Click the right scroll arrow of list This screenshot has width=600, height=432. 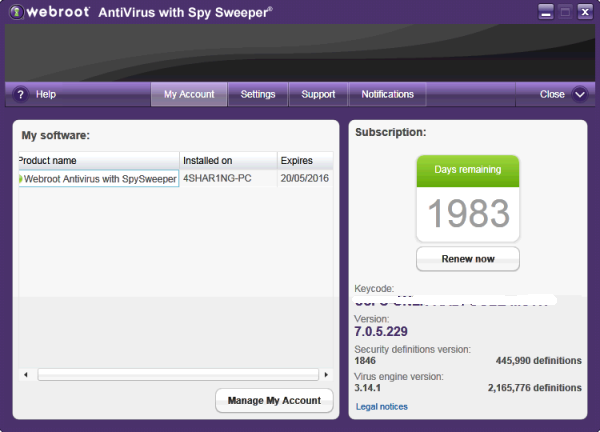click(x=327, y=375)
